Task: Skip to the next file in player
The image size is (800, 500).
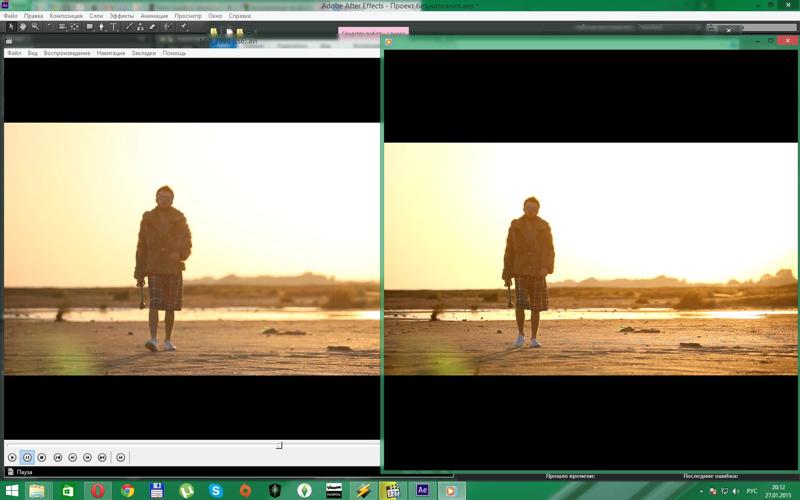Action: [102, 457]
